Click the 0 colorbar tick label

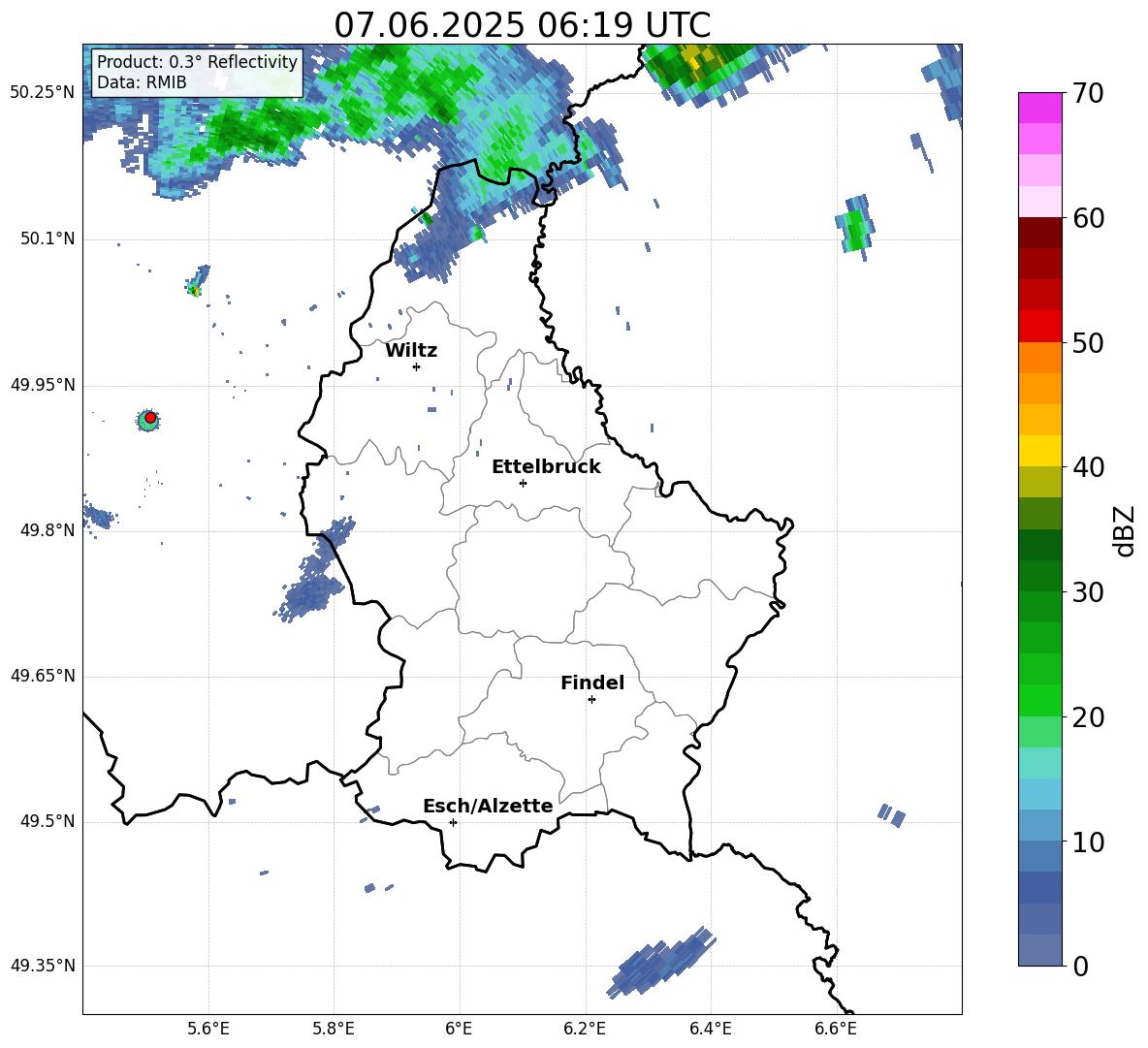1080,967
